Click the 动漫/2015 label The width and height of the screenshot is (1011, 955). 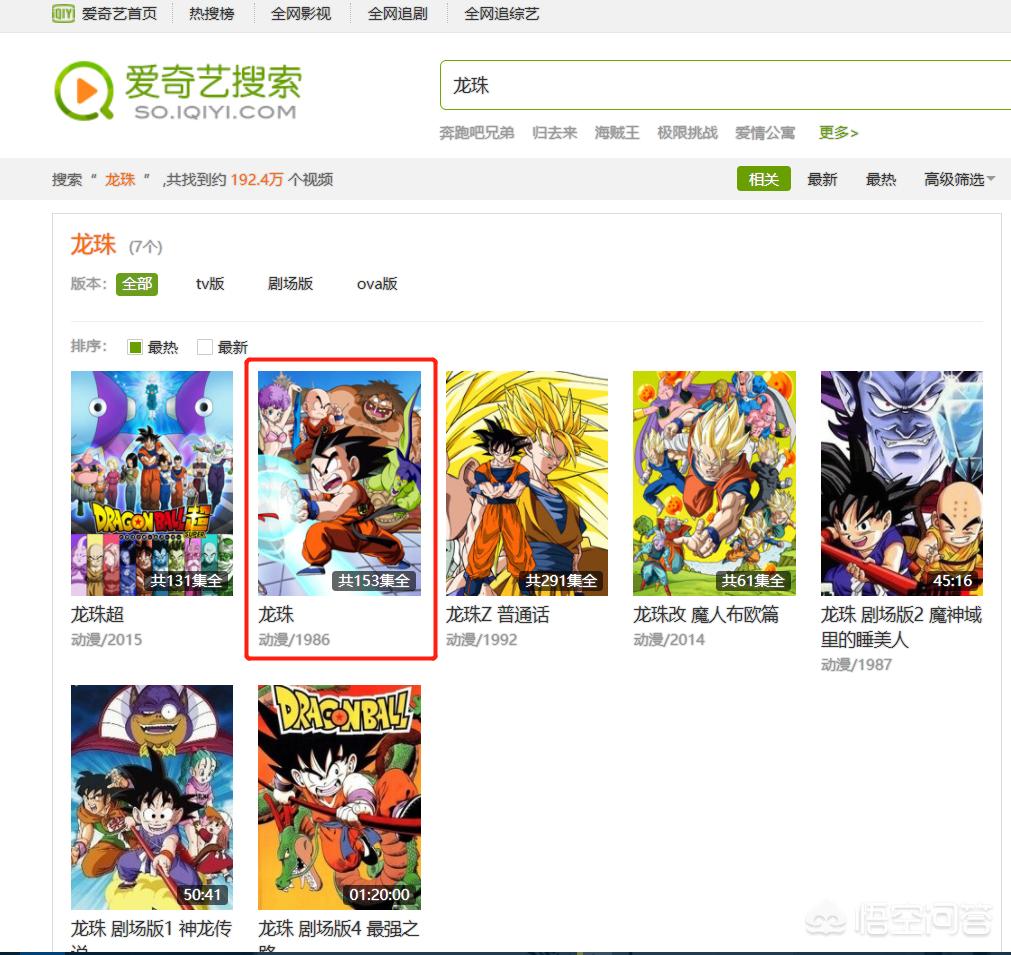point(106,640)
